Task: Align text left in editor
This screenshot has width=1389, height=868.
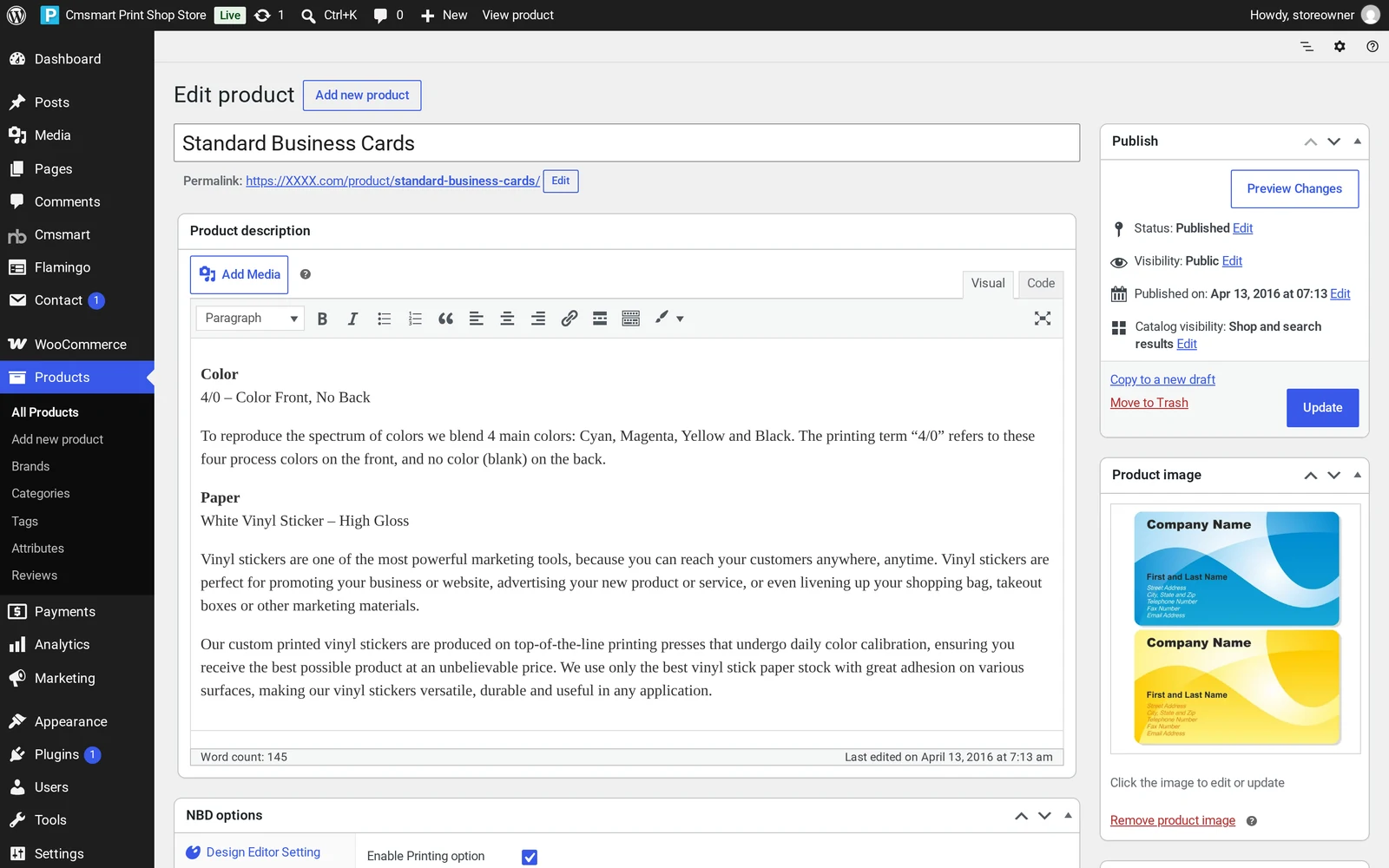Action: click(x=477, y=319)
